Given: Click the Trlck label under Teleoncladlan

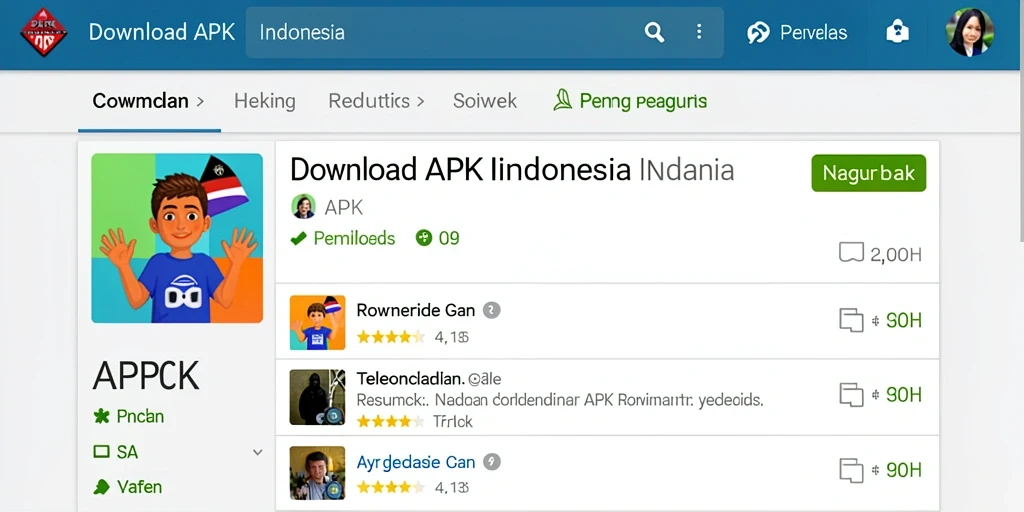Looking at the screenshot, I should point(453,422).
